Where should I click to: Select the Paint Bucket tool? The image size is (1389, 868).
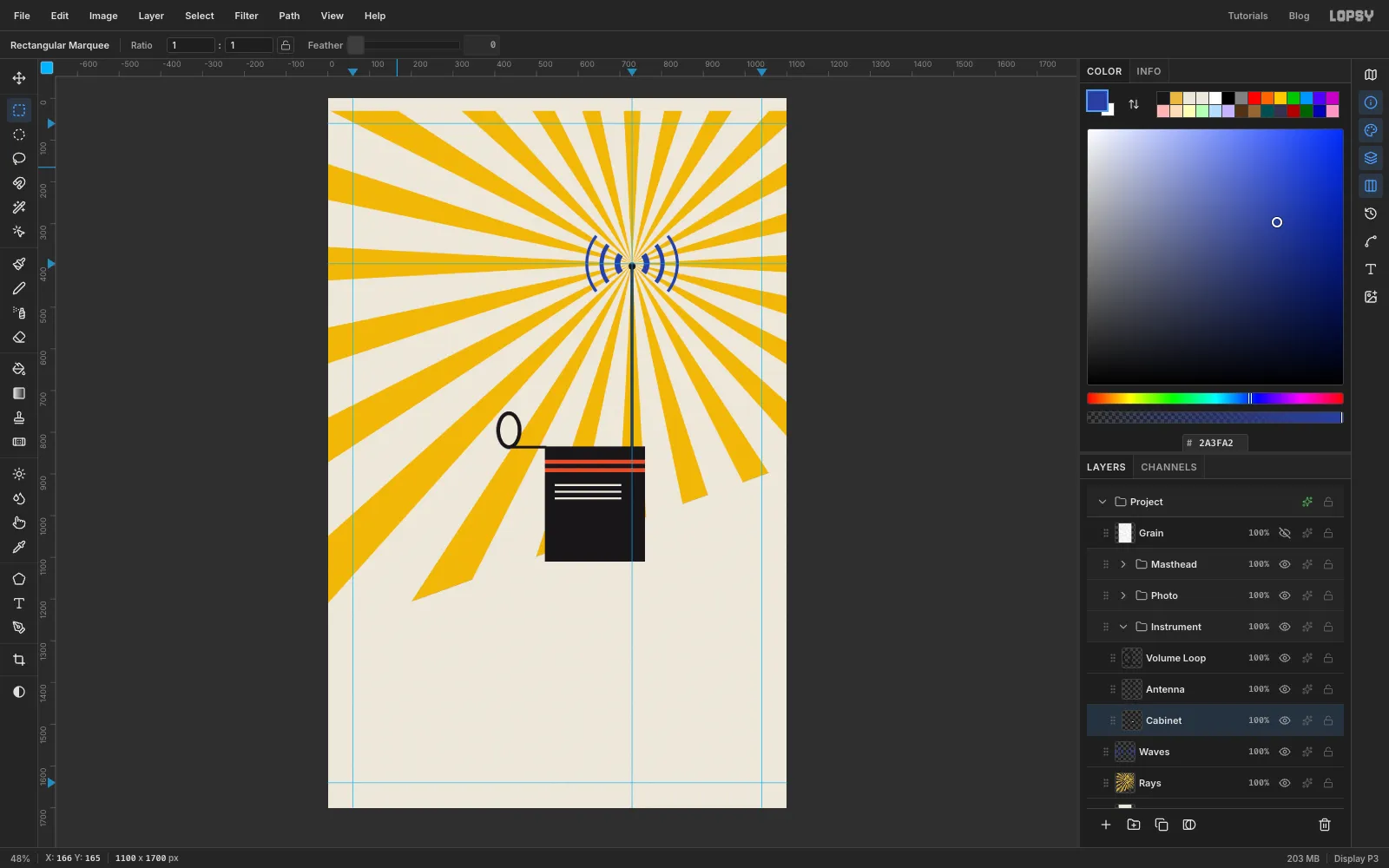(19, 369)
